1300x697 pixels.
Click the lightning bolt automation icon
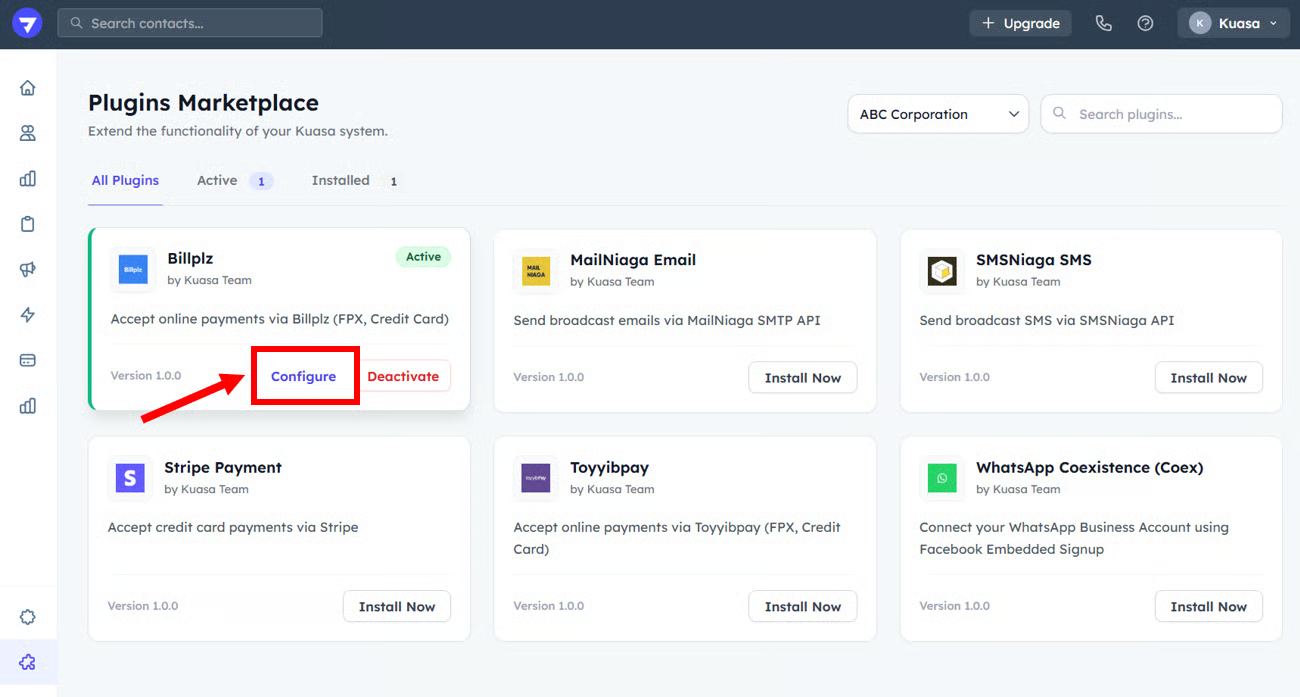pyautogui.click(x=28, y=315)
